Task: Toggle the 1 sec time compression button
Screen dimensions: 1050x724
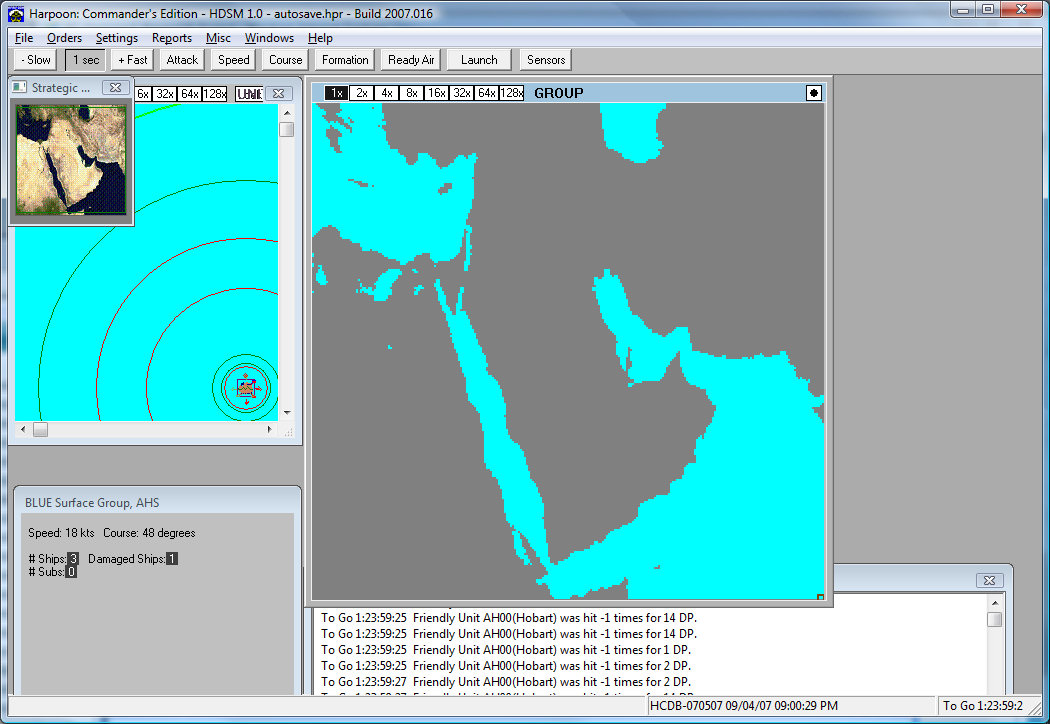Action: click(85, 60)
